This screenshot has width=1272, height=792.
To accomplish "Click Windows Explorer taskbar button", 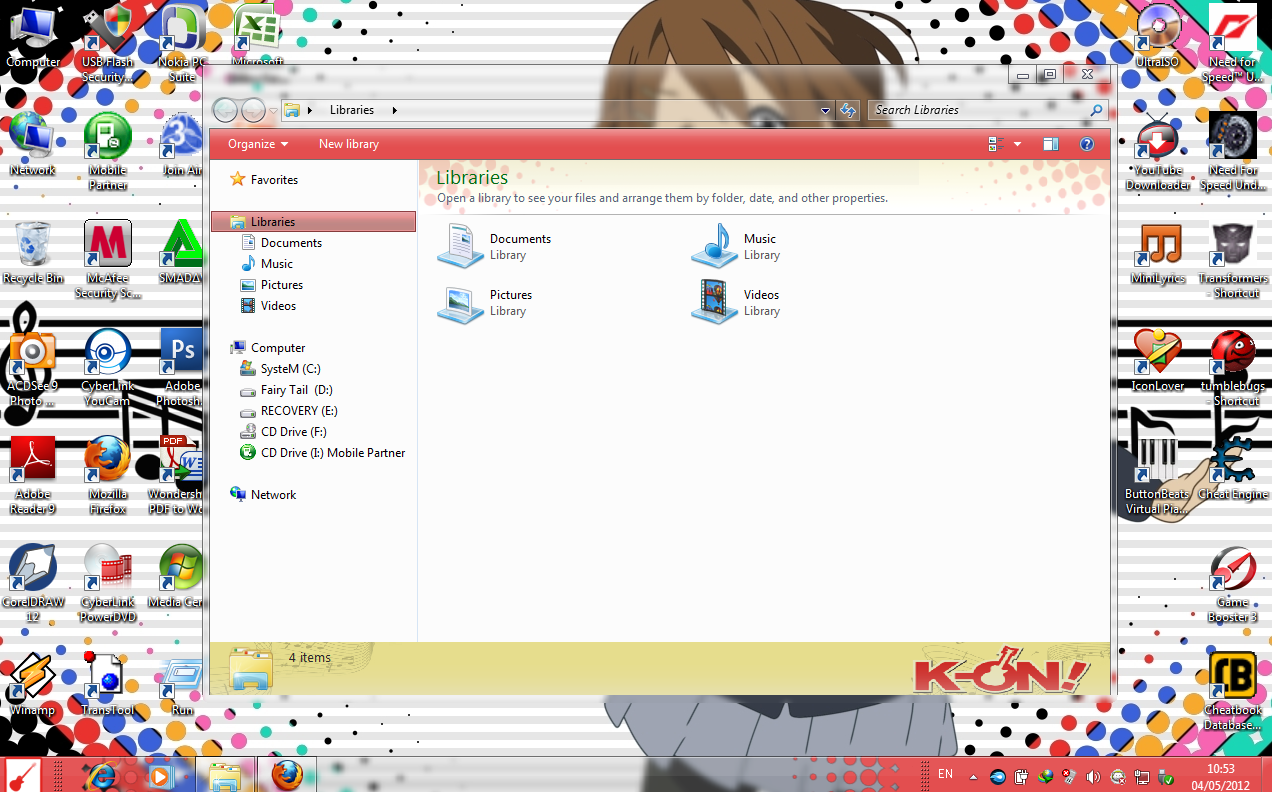I will click(x=225, y=775).
